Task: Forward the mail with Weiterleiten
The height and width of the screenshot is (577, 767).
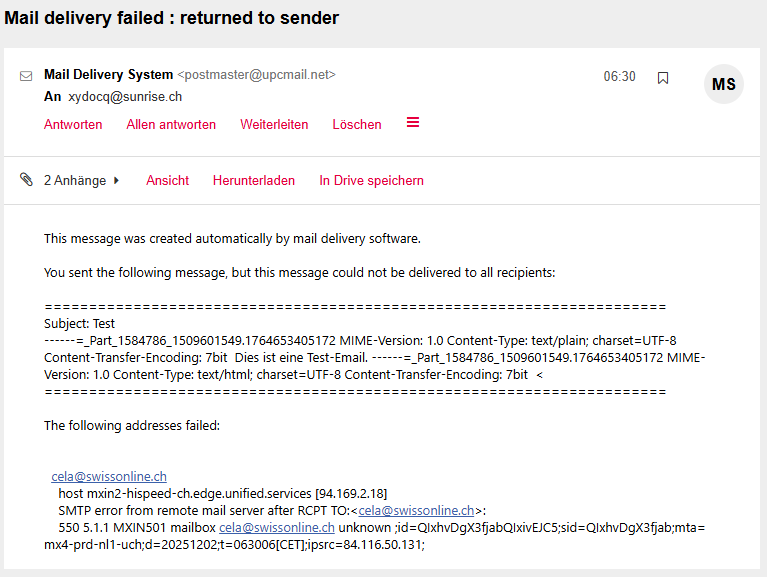Action: (x=274, y=125)
